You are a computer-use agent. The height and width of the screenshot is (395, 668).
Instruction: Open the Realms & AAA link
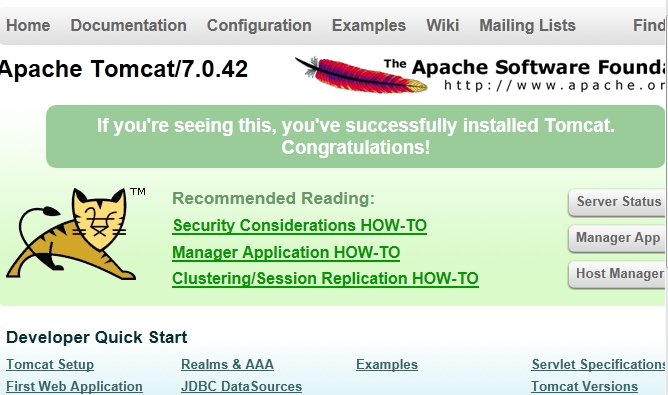(x=227, y=365)
